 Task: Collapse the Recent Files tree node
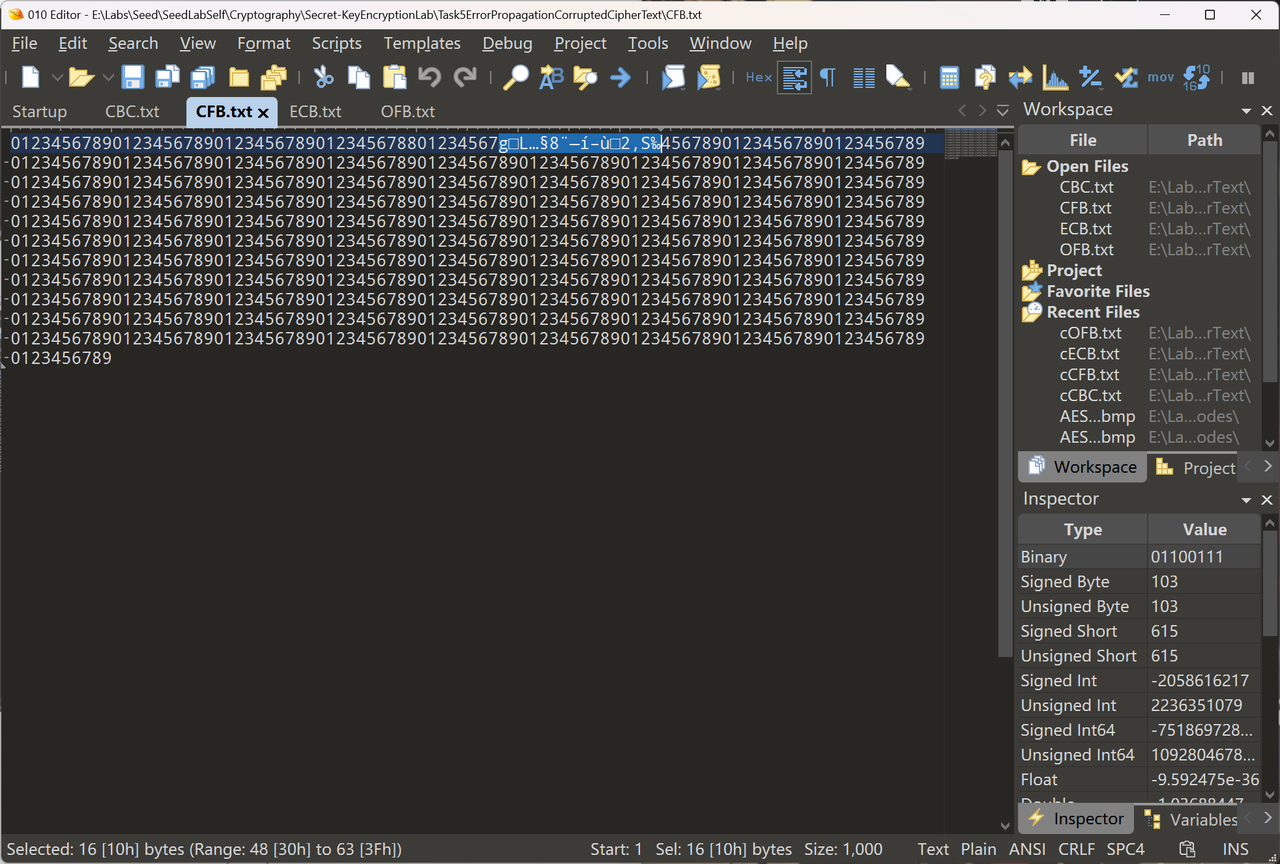(x=1031, y=312)
